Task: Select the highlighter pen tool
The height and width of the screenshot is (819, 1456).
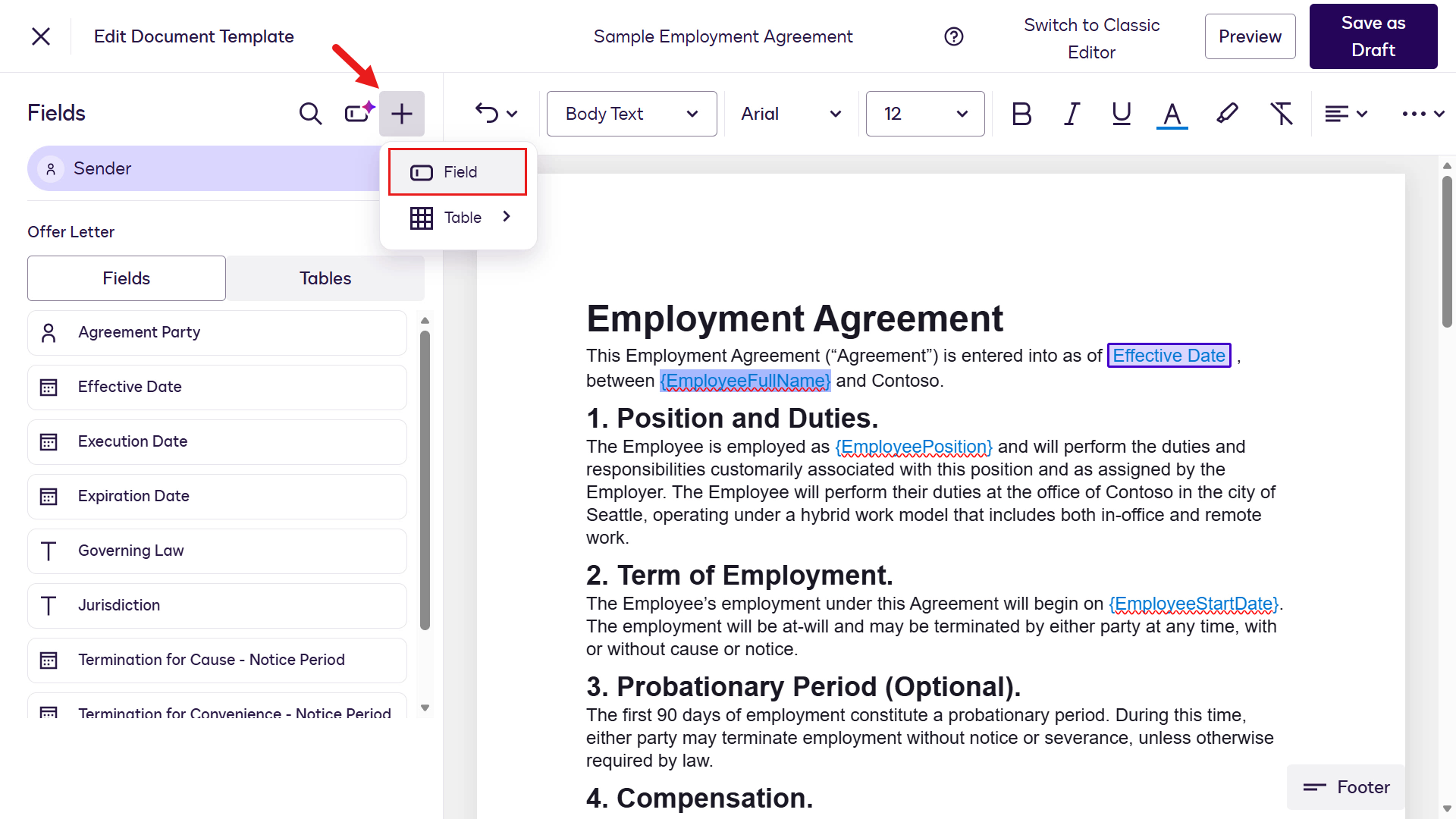Action: coord(1227,114)
